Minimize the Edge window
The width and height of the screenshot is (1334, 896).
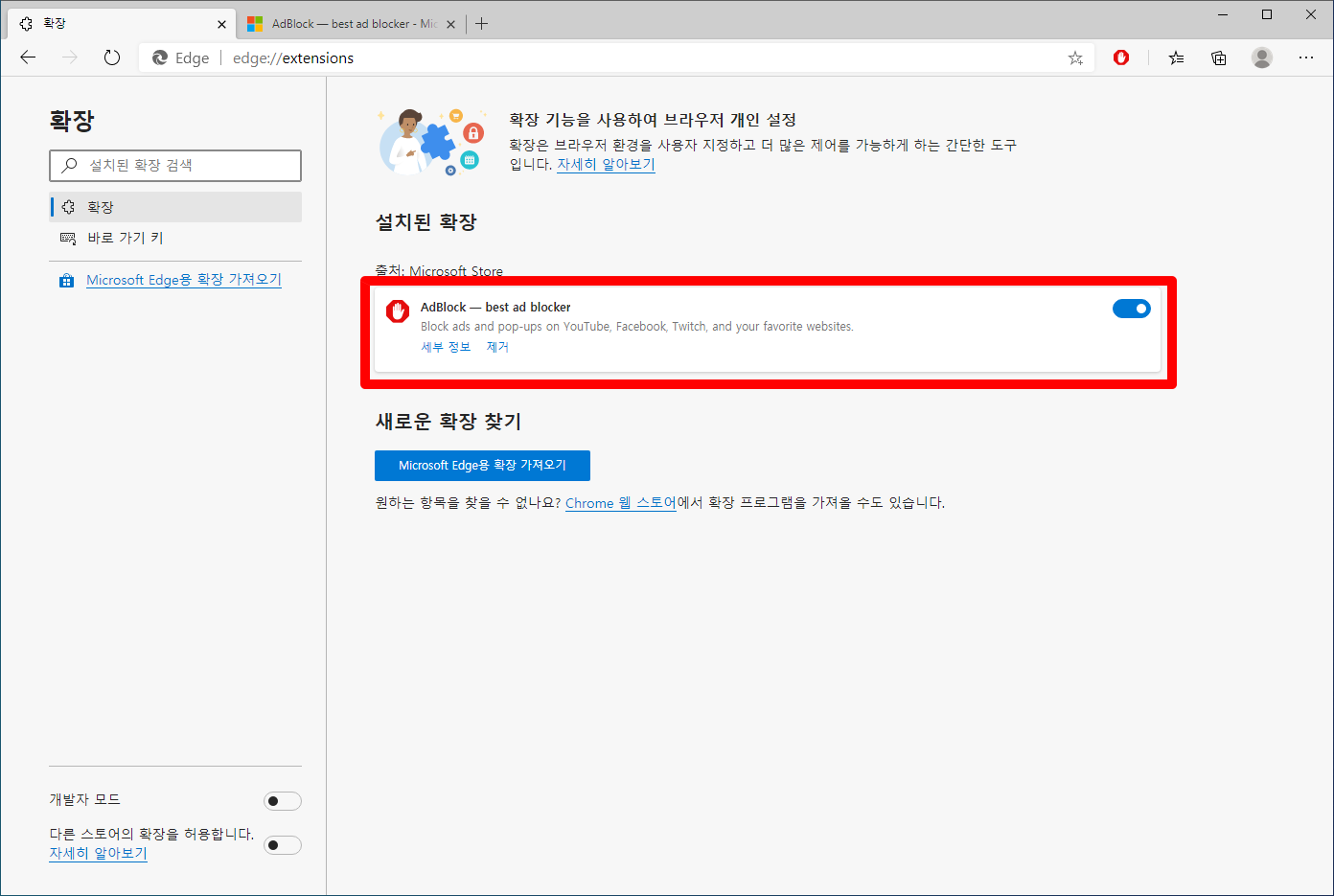(x=1224, y=14)
